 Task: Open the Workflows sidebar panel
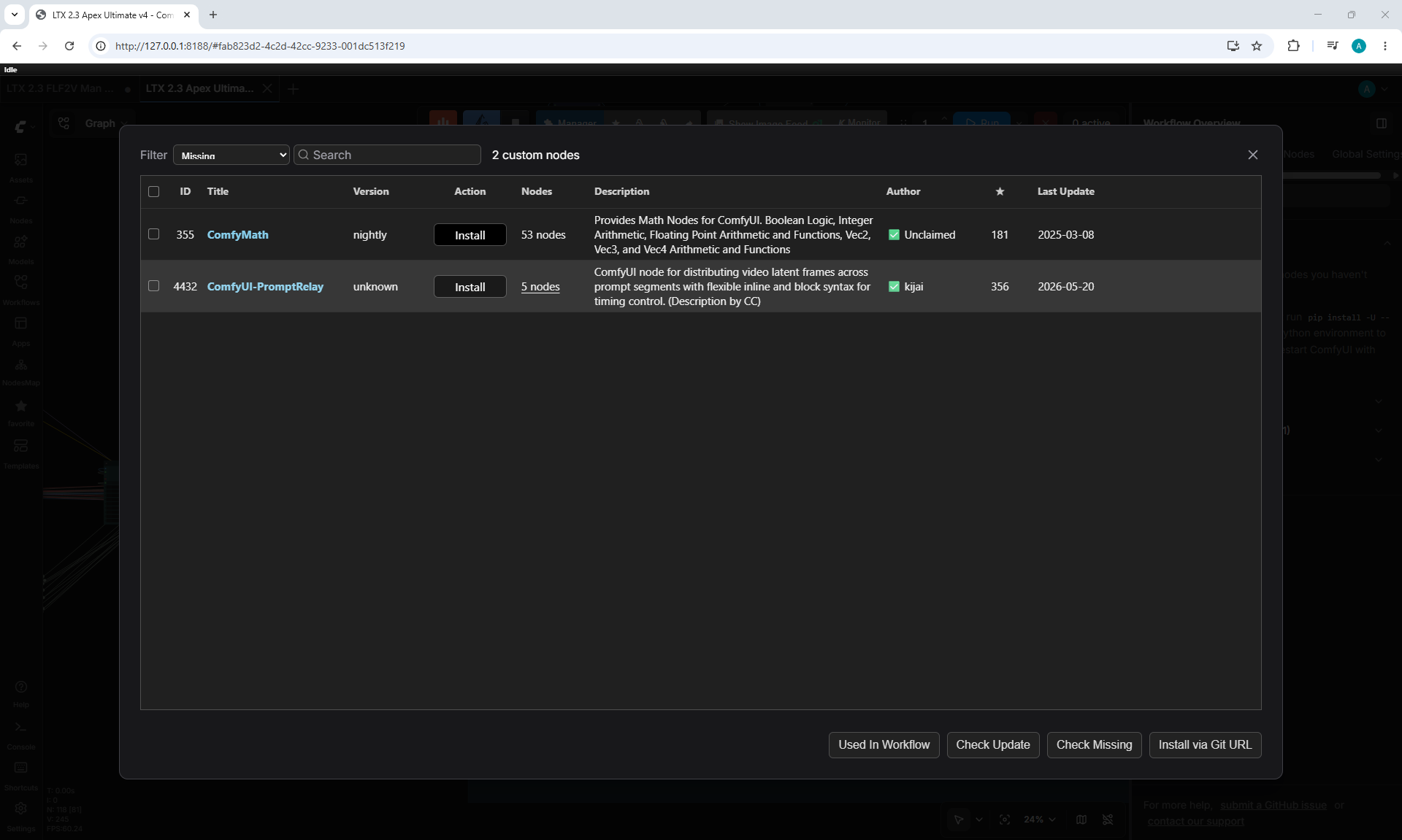(21, 288)
